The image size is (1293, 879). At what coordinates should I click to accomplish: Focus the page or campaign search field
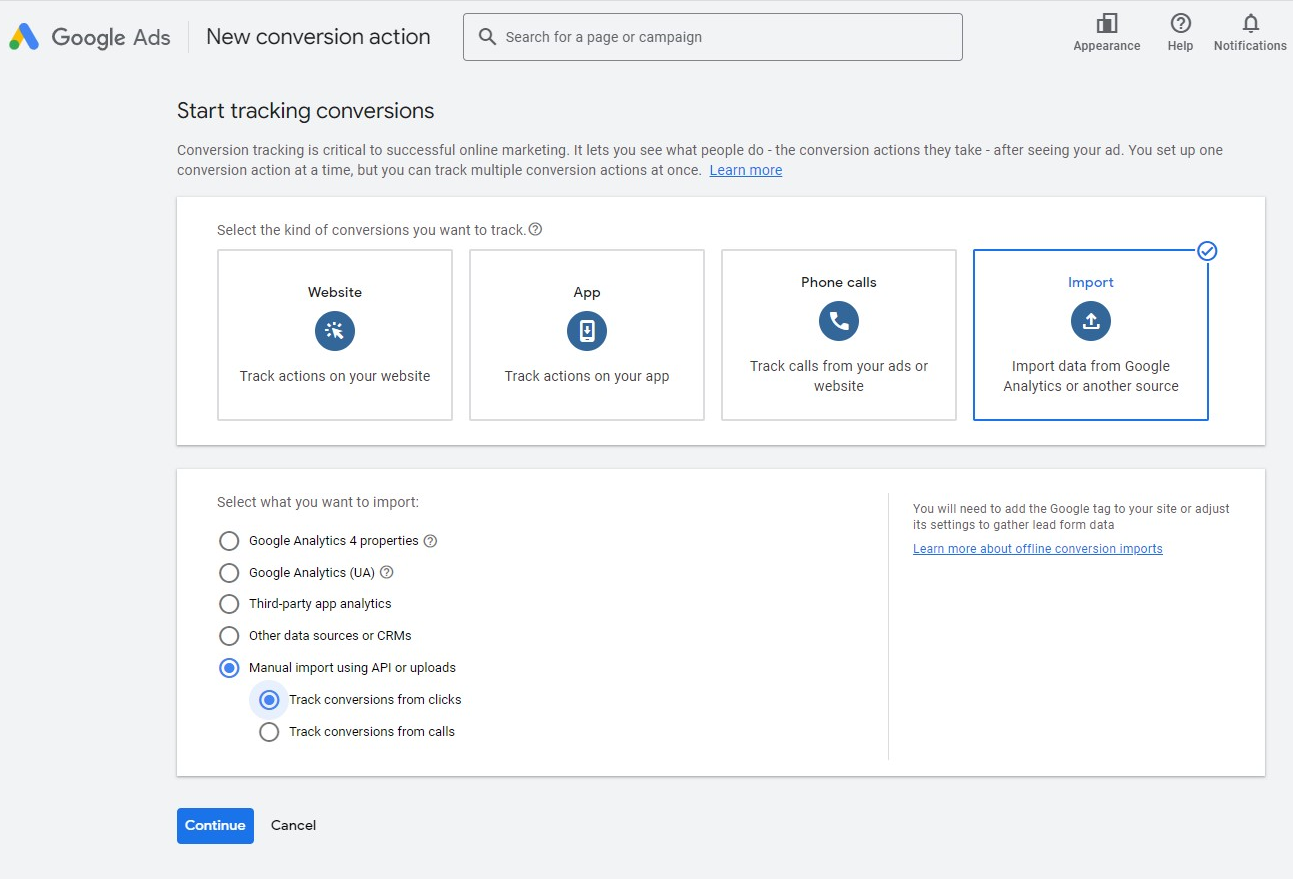pos(712,37)
